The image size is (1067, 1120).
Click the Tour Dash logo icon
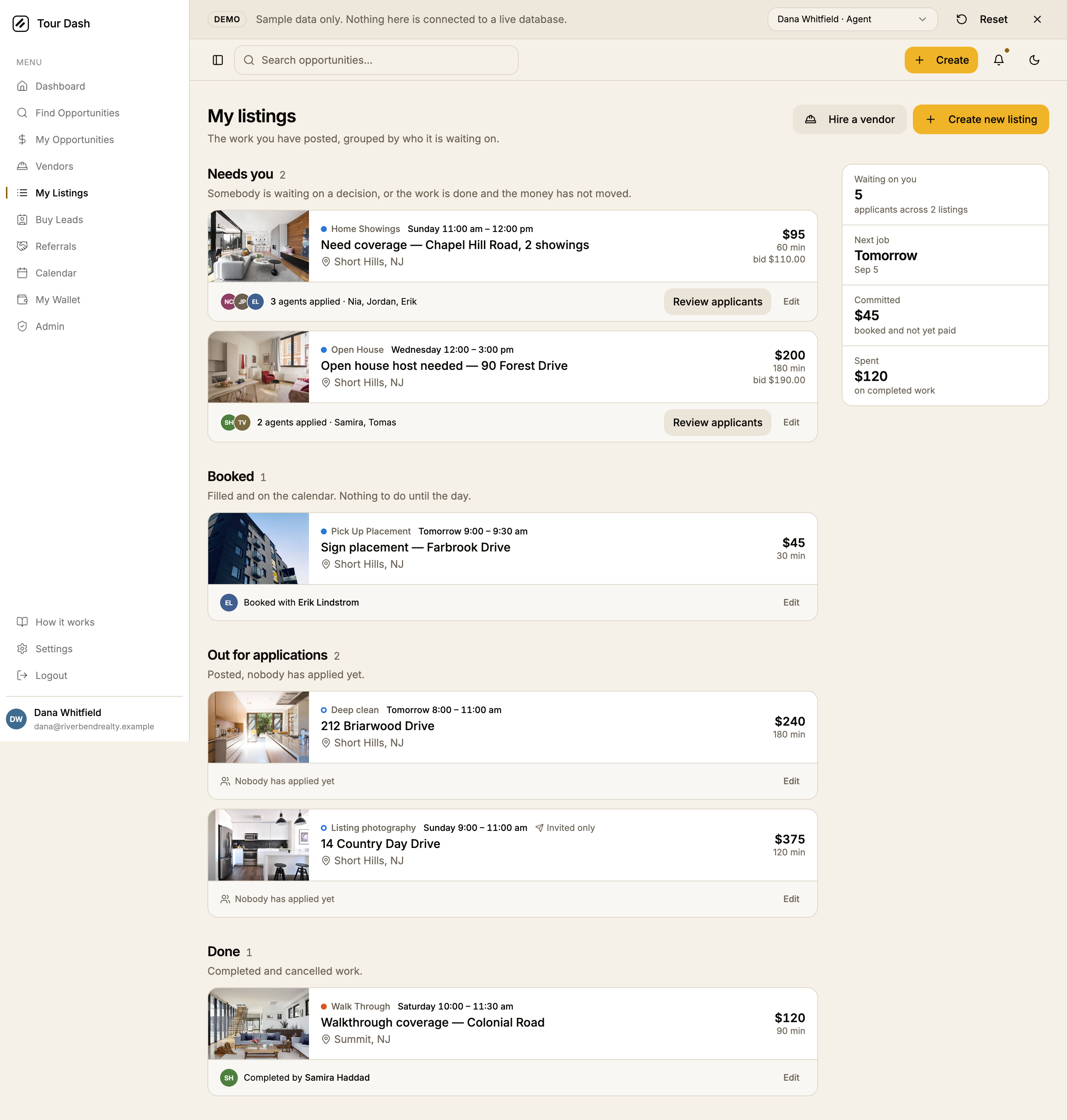pyautogui.click(x=21, y=23)
